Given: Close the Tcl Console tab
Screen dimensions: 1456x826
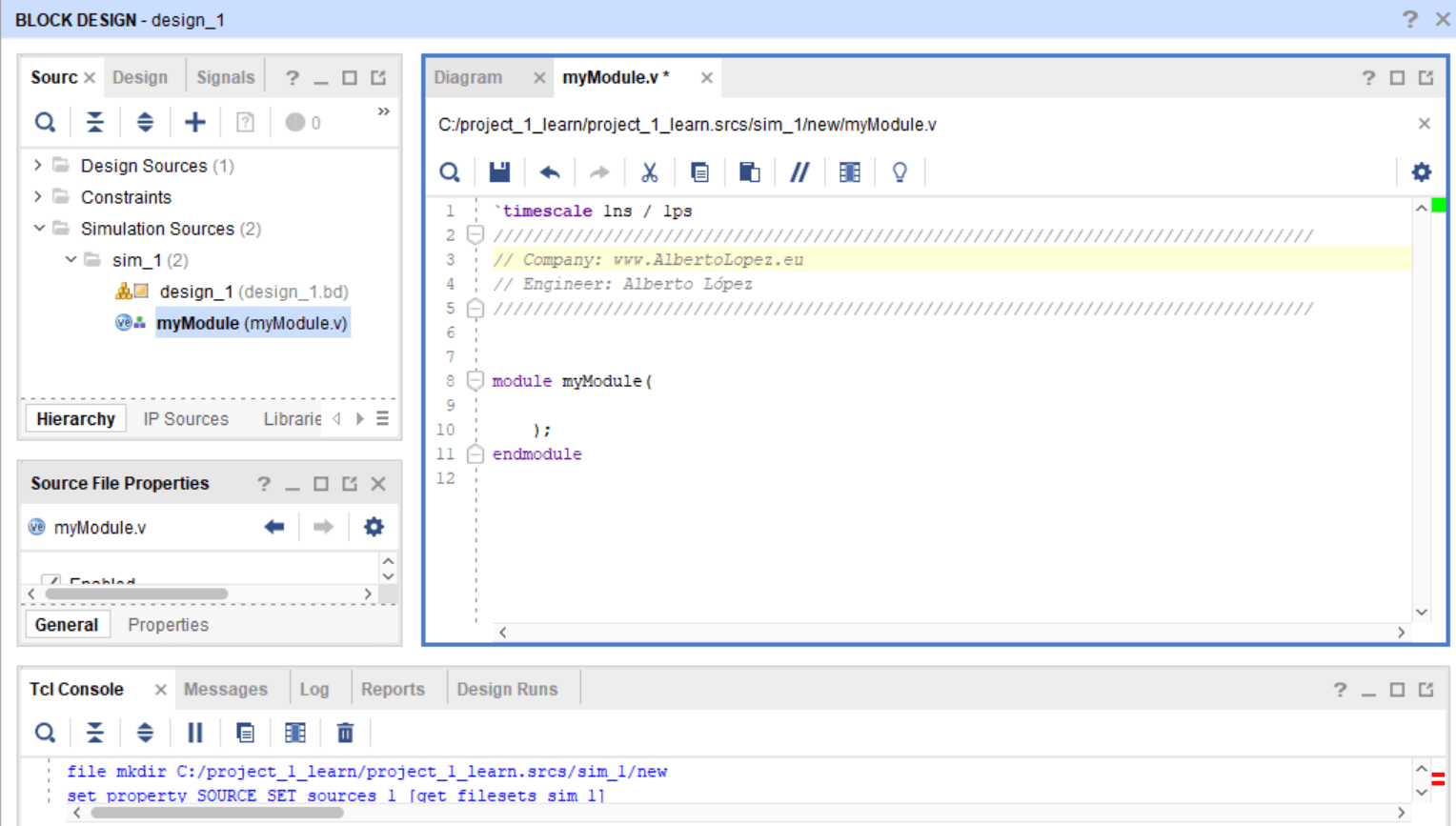Looking at the screenshot, I should 160,690.
